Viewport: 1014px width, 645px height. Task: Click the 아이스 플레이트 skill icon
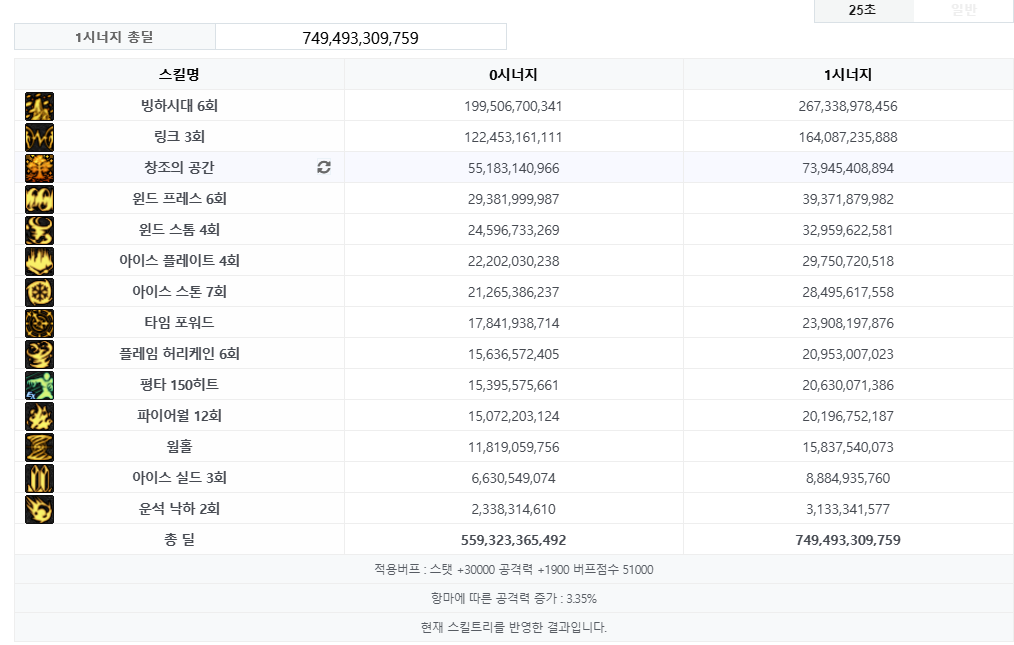pos(39,261)
